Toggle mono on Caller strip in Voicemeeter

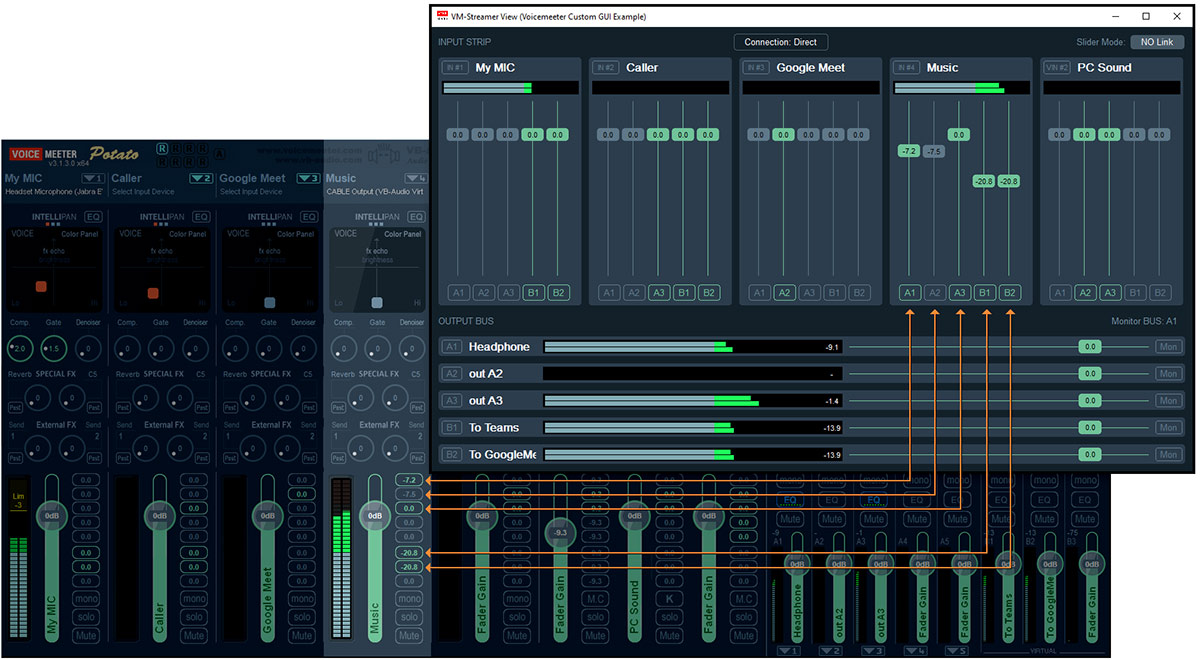click(x=194, y=600)
